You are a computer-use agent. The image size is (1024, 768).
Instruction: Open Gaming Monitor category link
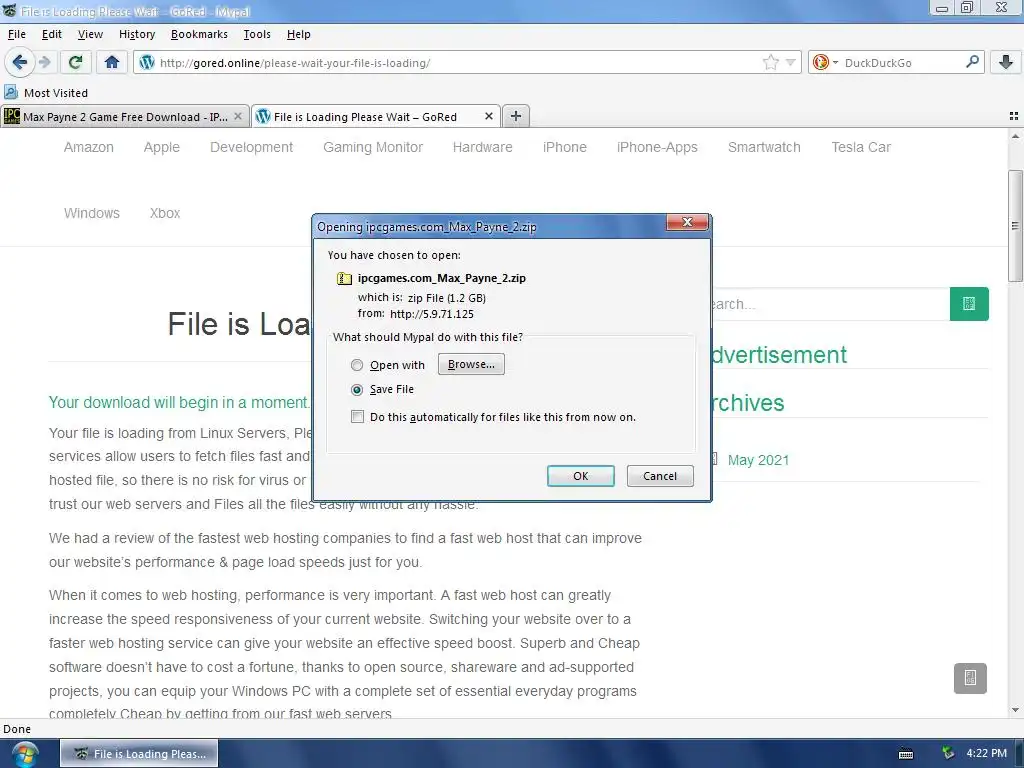[x=373, y=148]
